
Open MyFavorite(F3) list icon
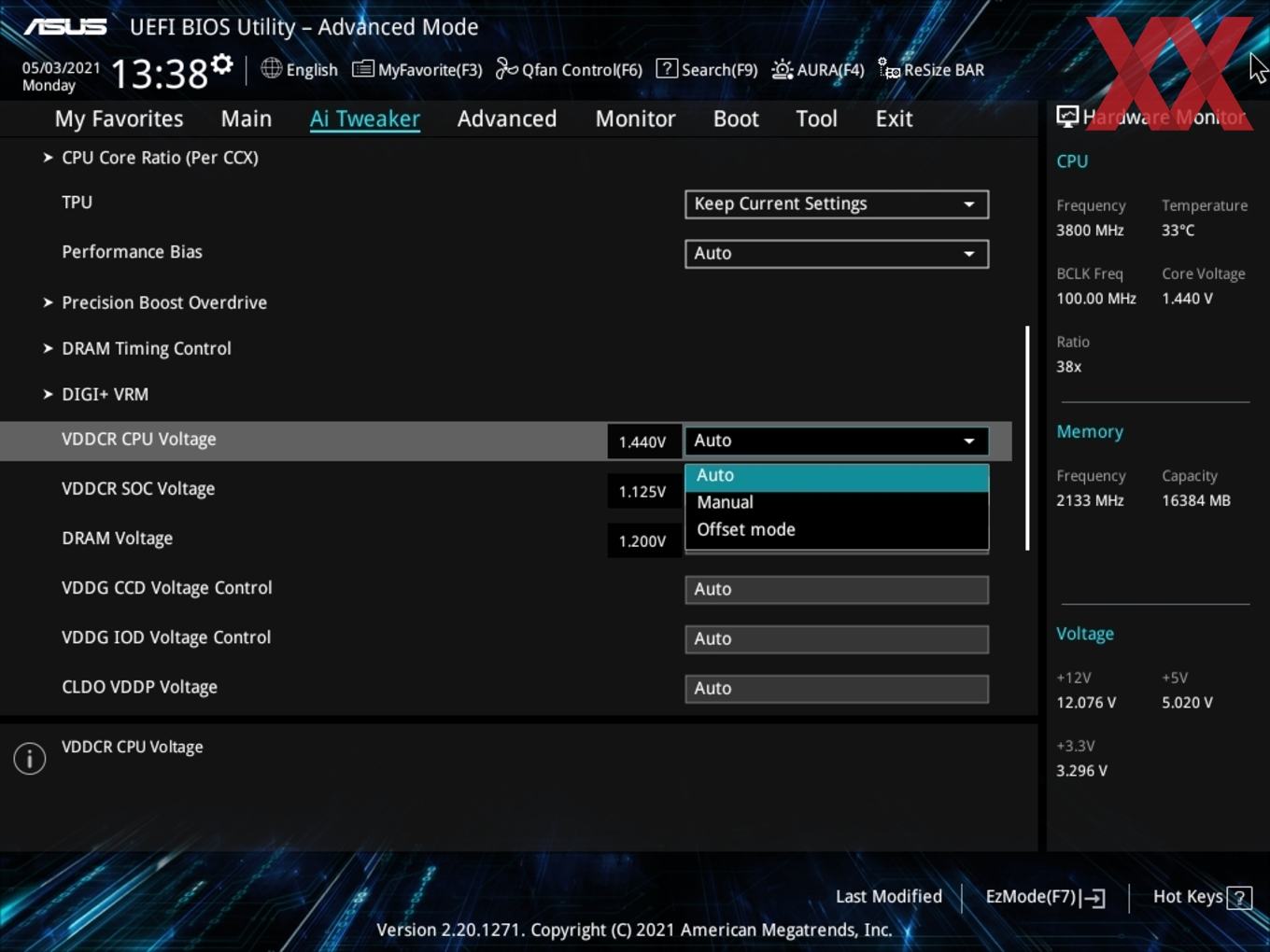point(363,69)
